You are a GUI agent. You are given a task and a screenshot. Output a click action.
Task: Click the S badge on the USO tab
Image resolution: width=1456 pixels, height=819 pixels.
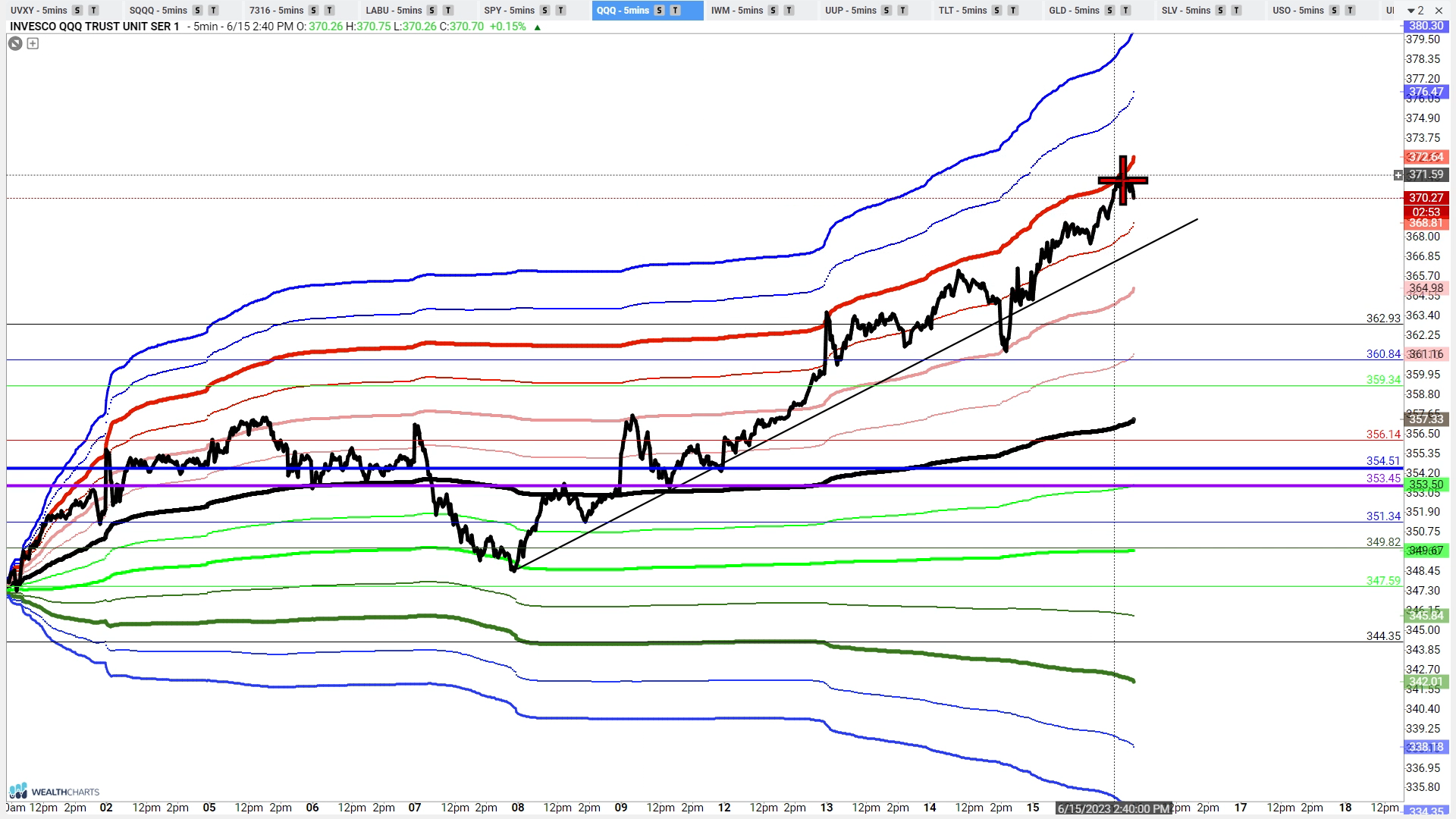1334,11
